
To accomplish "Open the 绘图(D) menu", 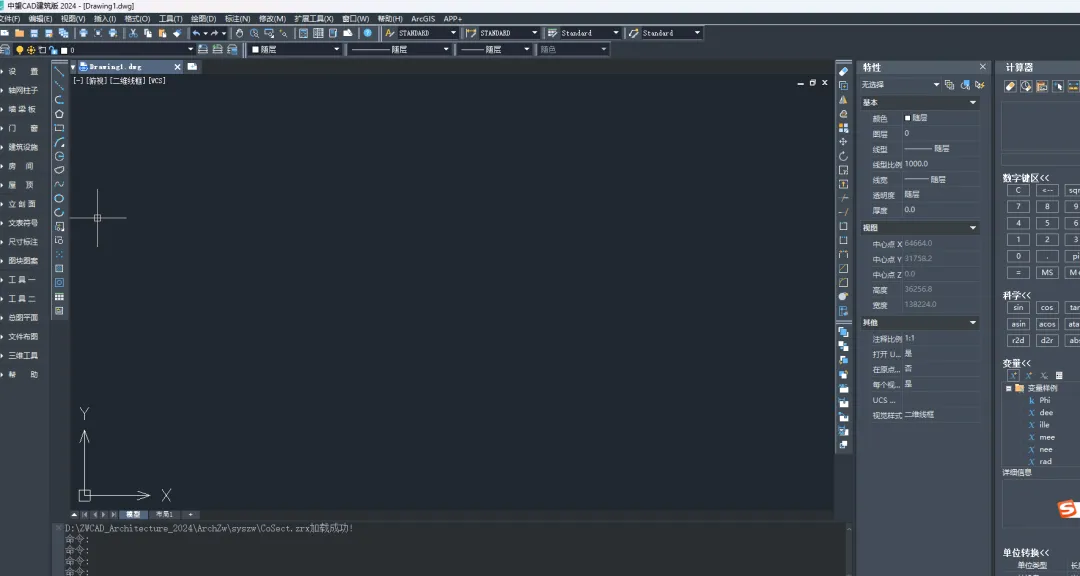I will pos(203,19).
